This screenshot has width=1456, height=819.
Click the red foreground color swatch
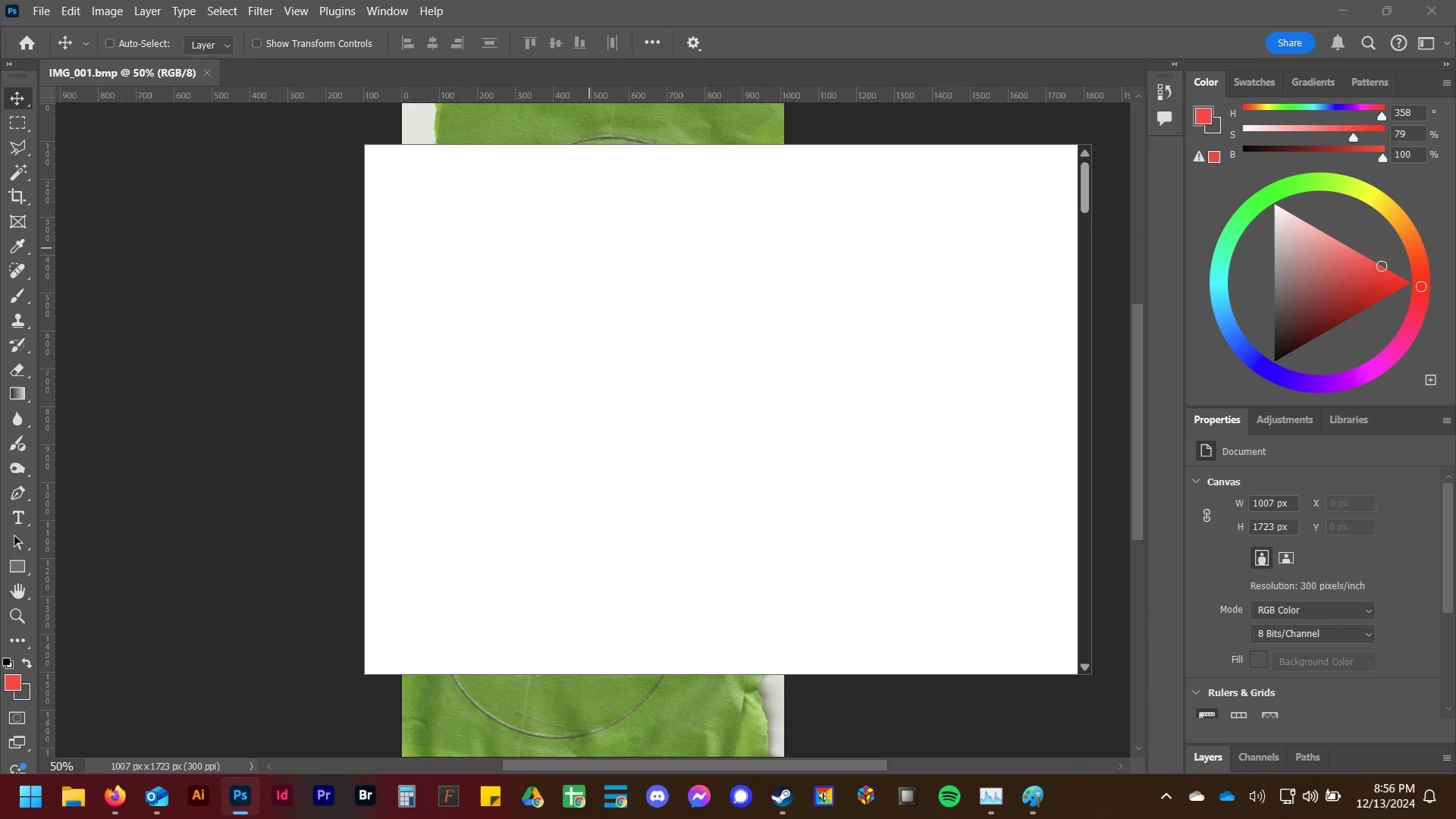[x=13, y=683]
